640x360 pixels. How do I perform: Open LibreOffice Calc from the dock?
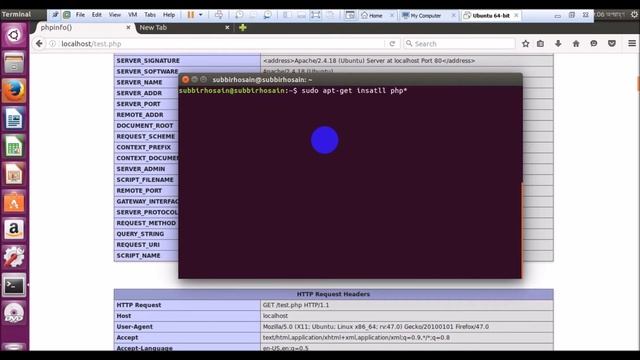14,147
